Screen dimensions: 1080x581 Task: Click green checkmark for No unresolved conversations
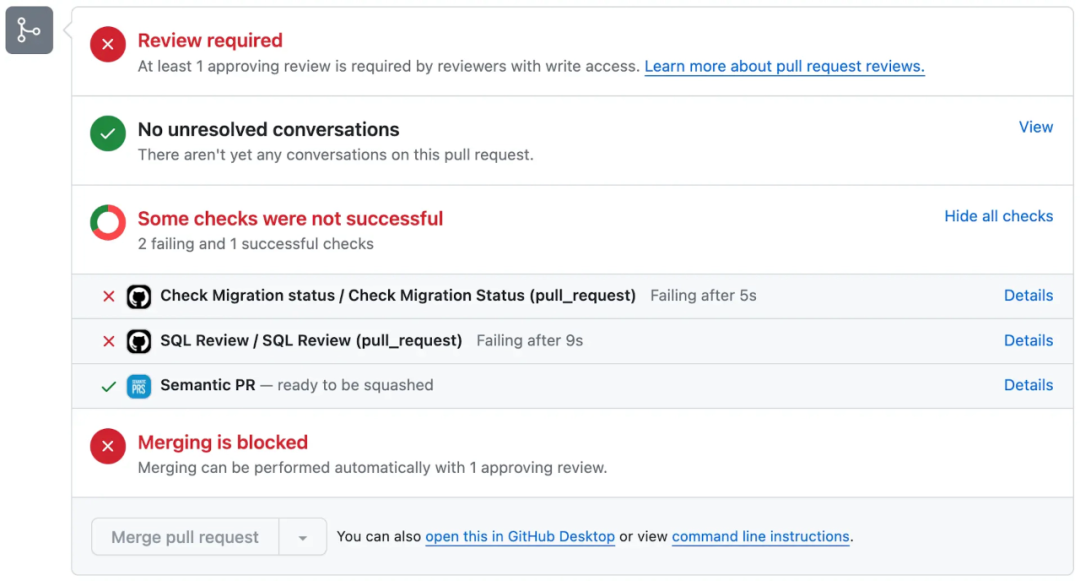click(108, 134)
